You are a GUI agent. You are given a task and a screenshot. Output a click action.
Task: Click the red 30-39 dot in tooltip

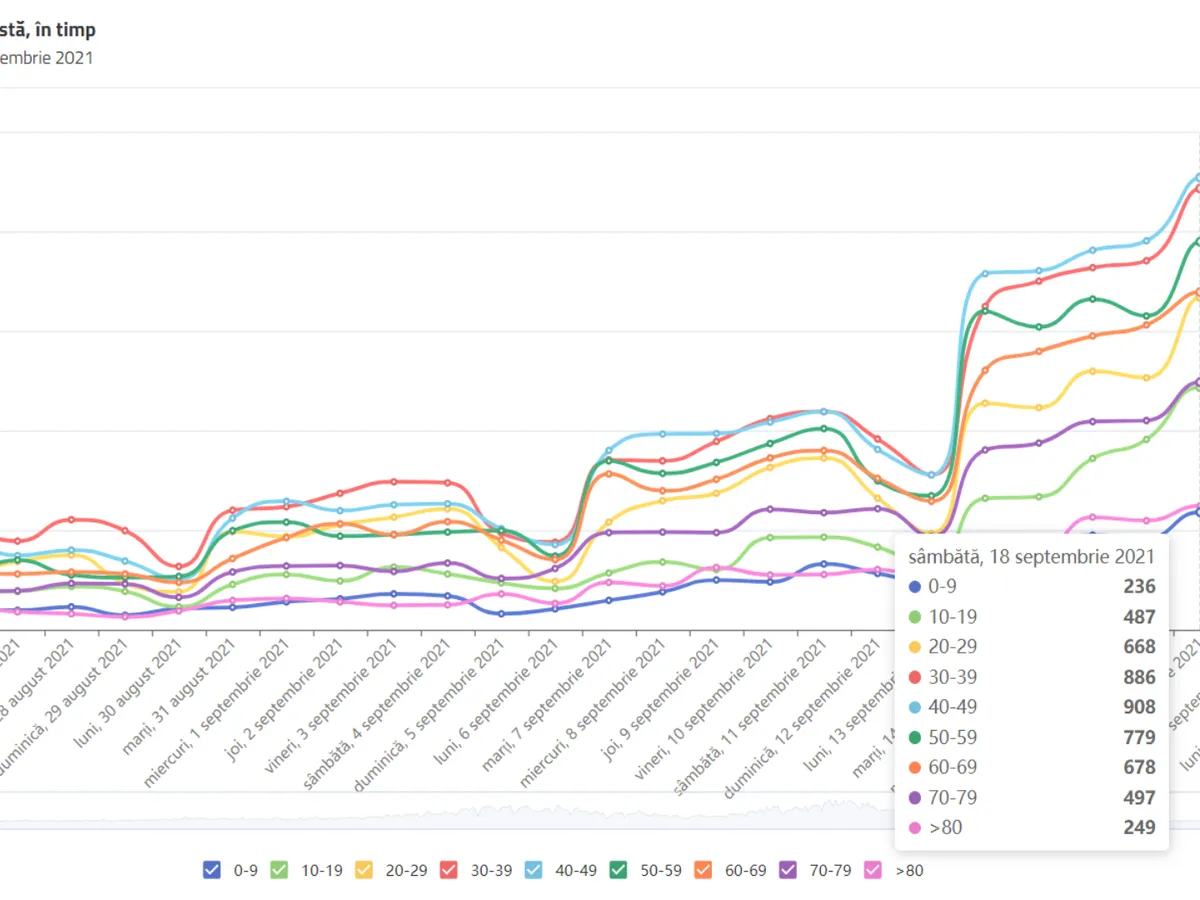tap(914, 677)
